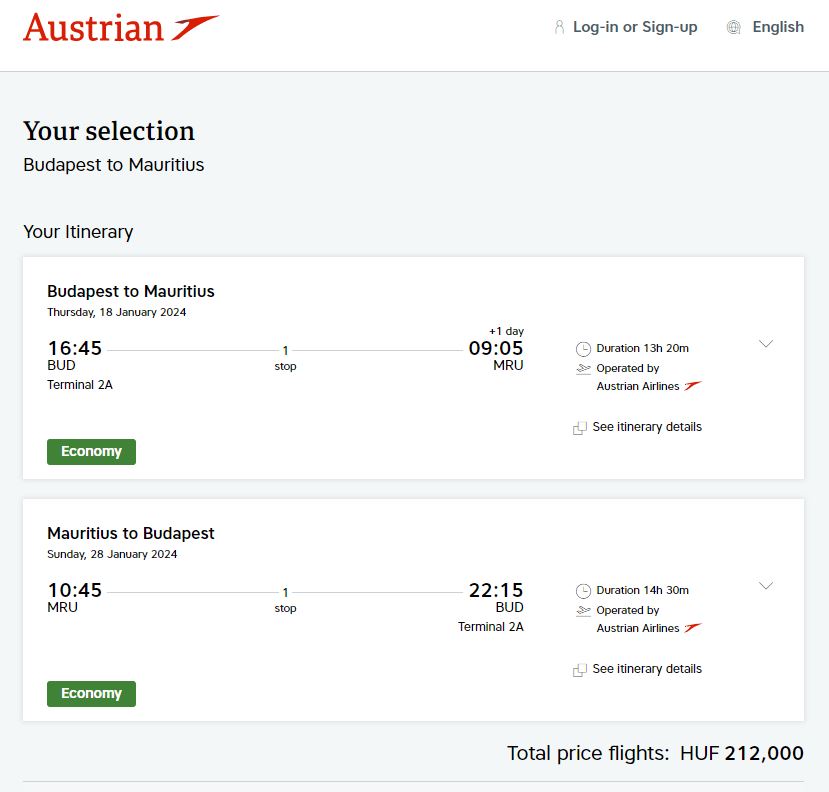Click the outbound itinerary details popup icon
Viewport: 829px width, 792px height.
pos(579,428)
